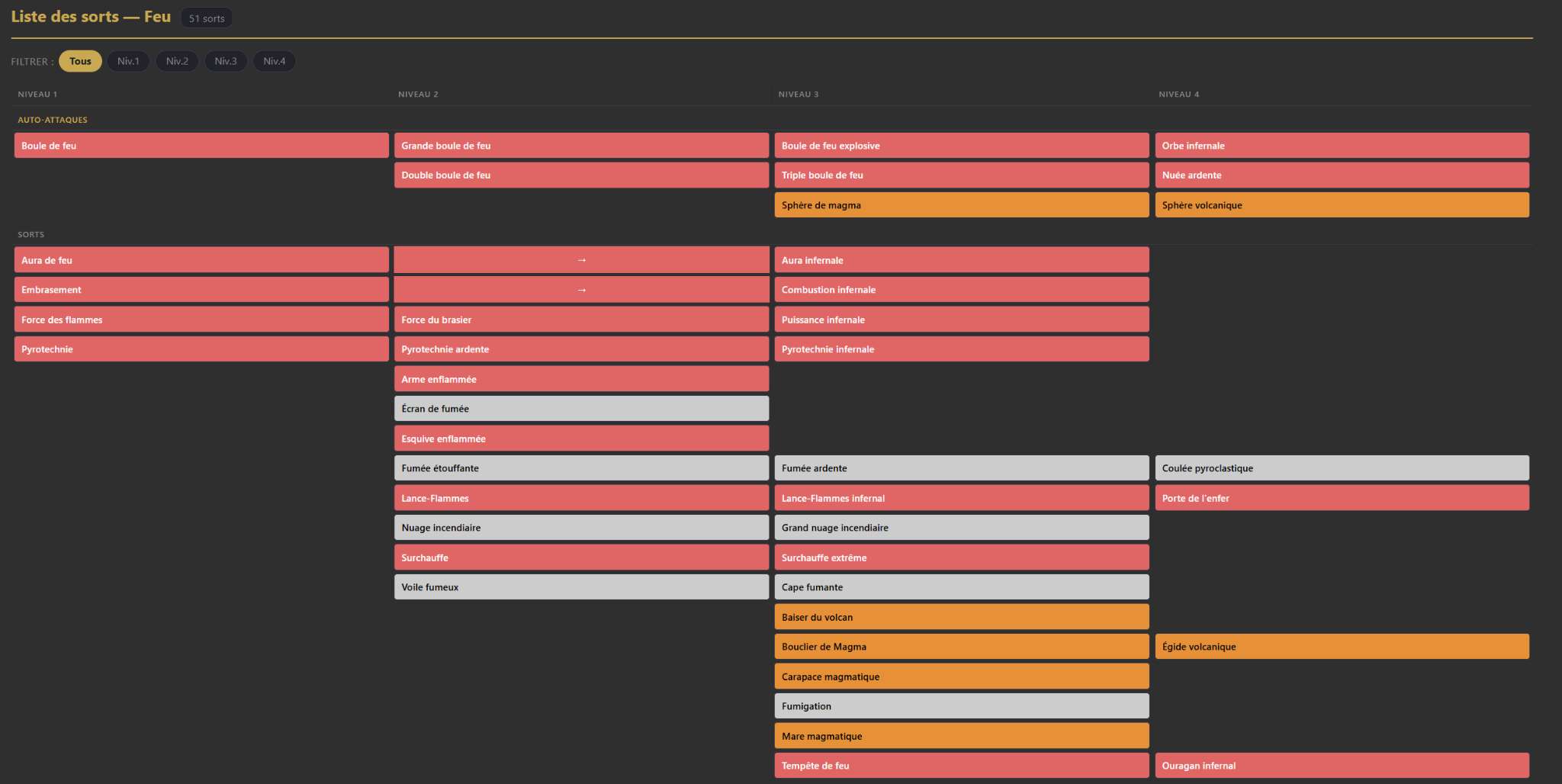The height and width of the screenshot is (784, 1562).
Task: Click Égide volcanique card
Action: pyautogui.click(x=1342, y=647)
